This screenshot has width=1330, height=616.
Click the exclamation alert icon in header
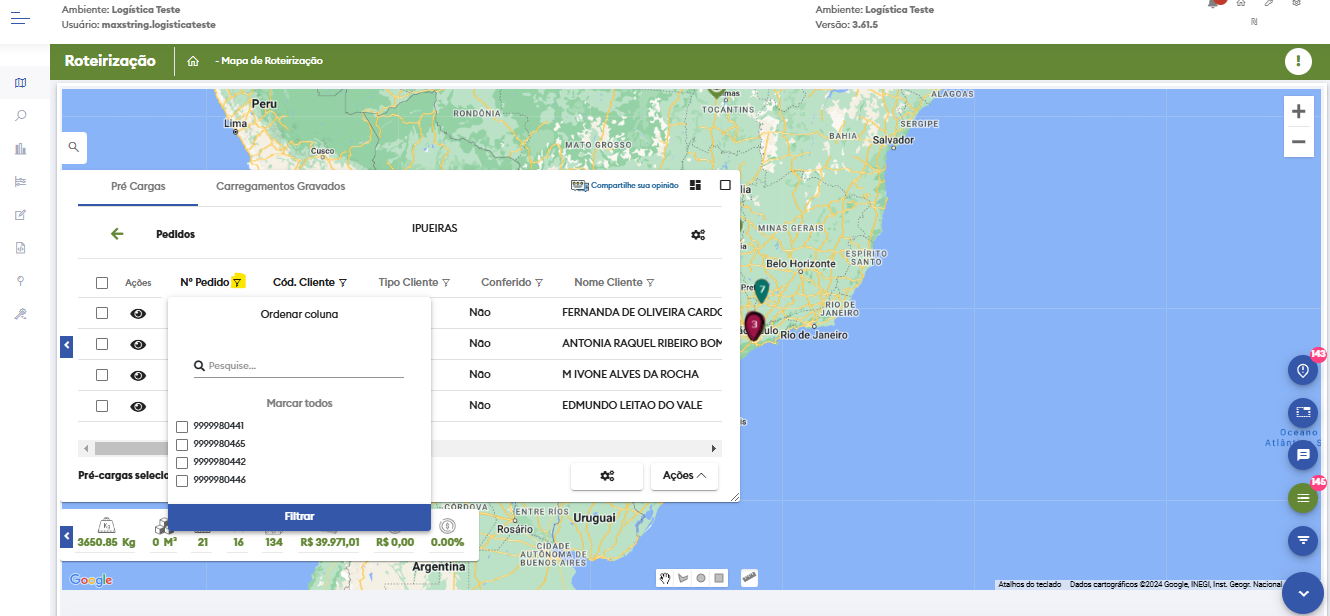click(x=1297, y=61)
